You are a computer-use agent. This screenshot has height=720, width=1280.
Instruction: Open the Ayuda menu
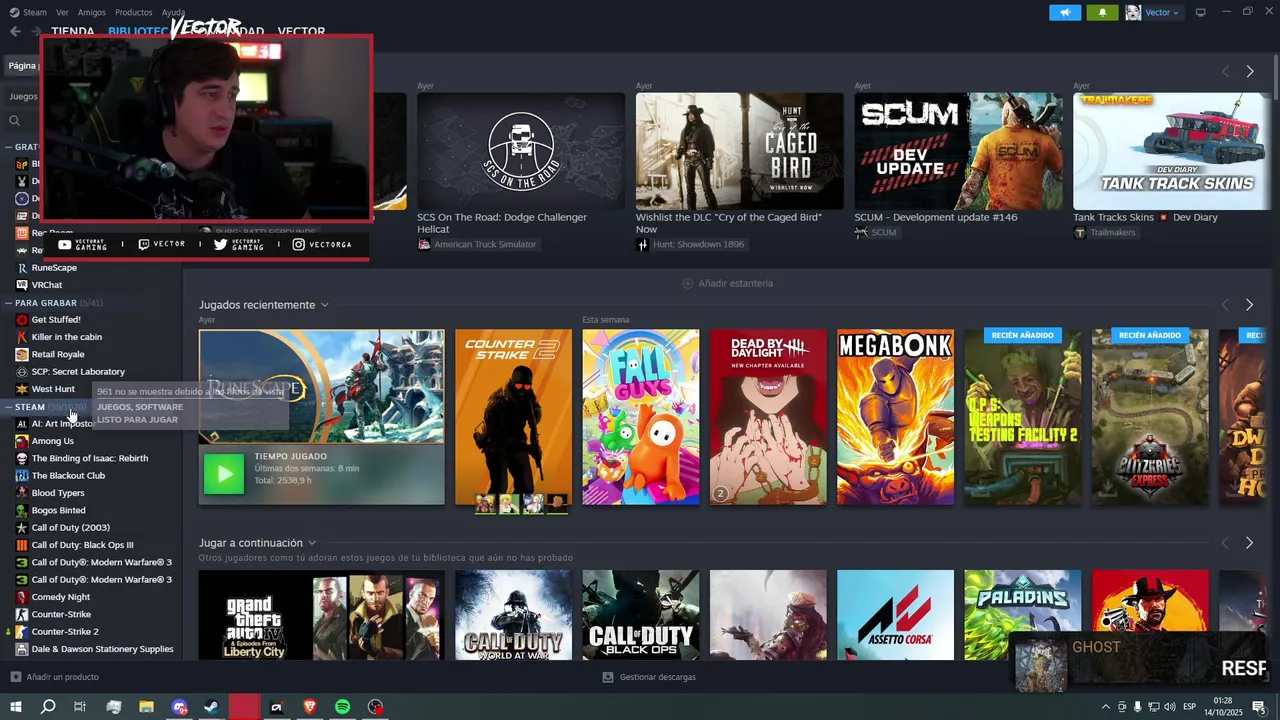pyautogui.click(x=173, y=12)
